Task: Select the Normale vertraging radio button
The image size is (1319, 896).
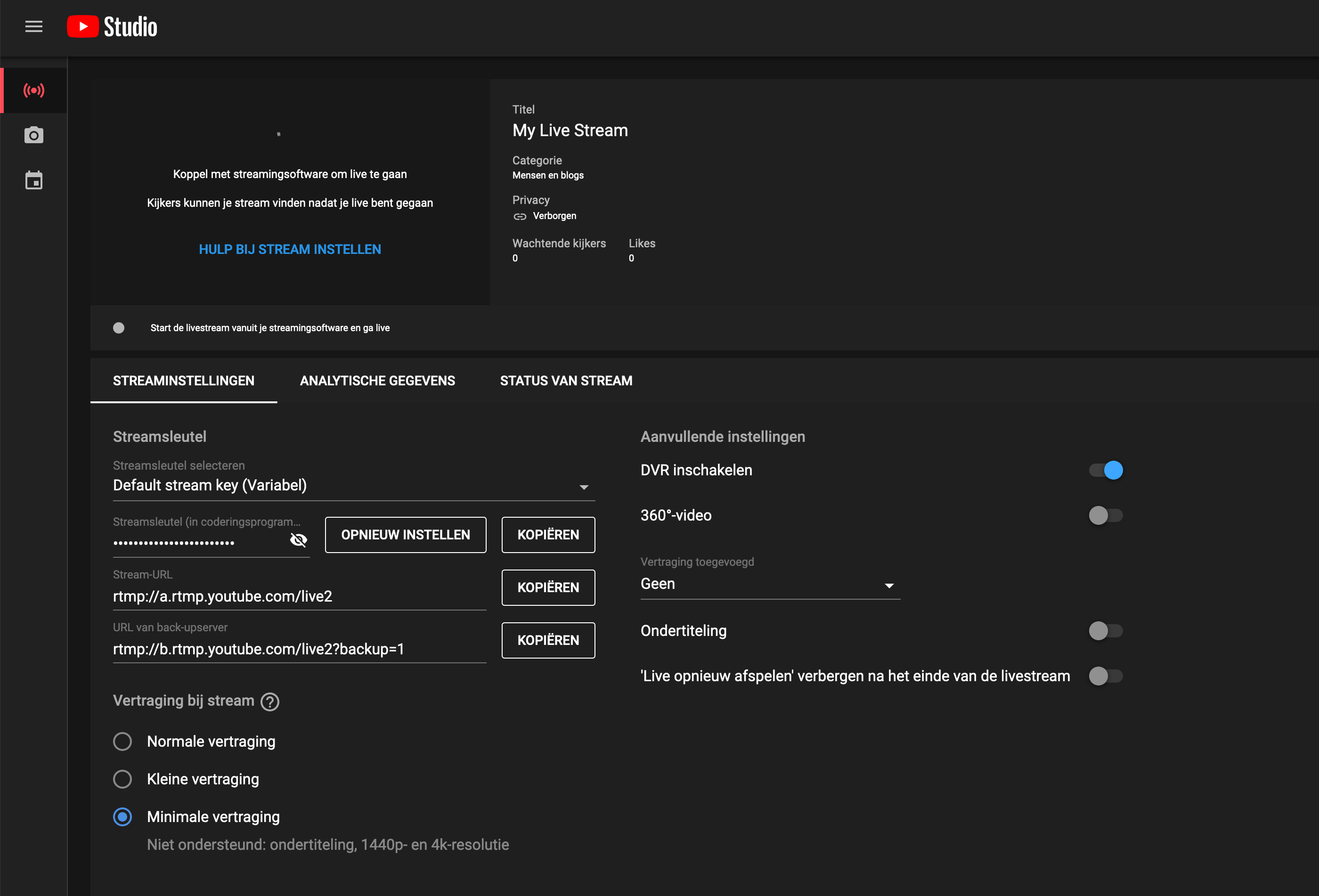Action: pyautogui.click(x=122, y=741)
